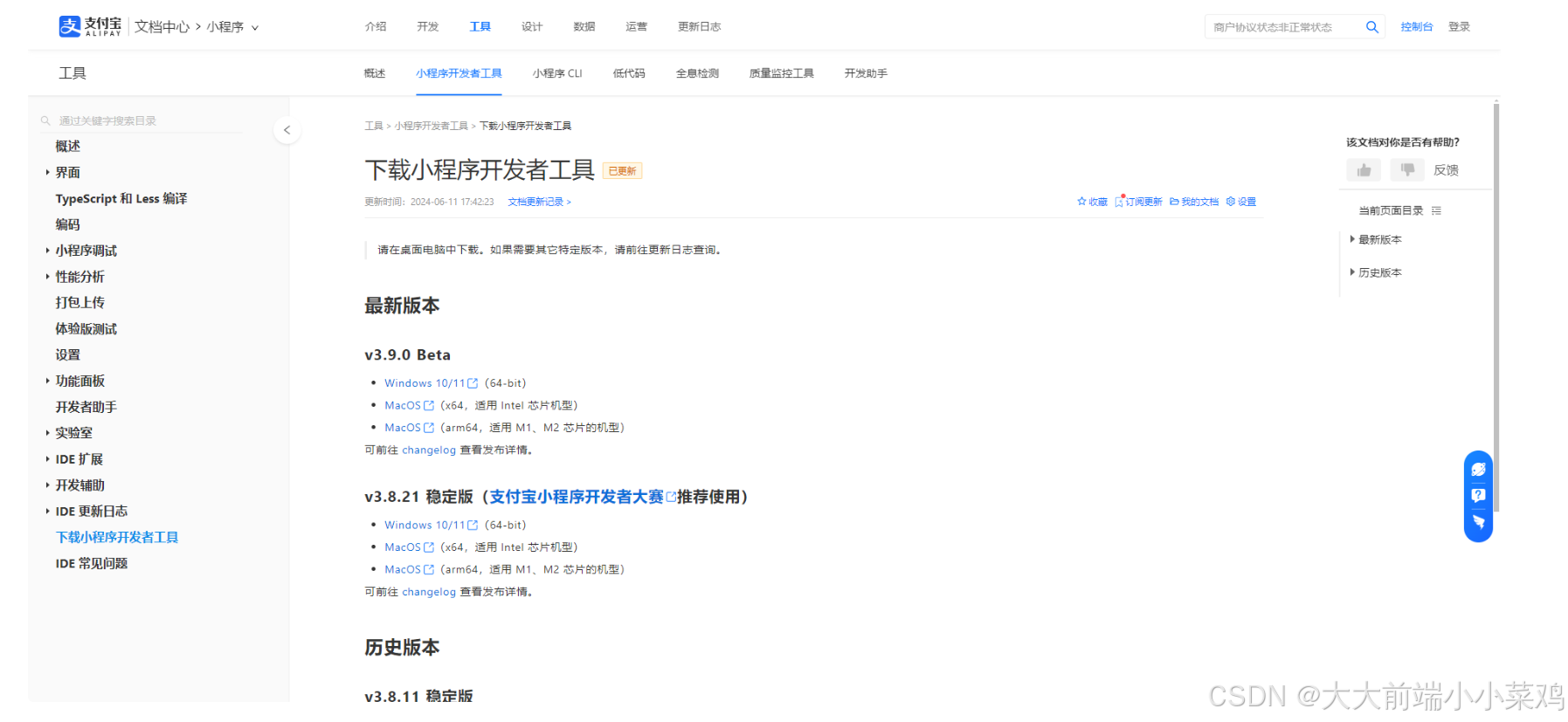Open 文档更新记录 link

coord(539,202)
